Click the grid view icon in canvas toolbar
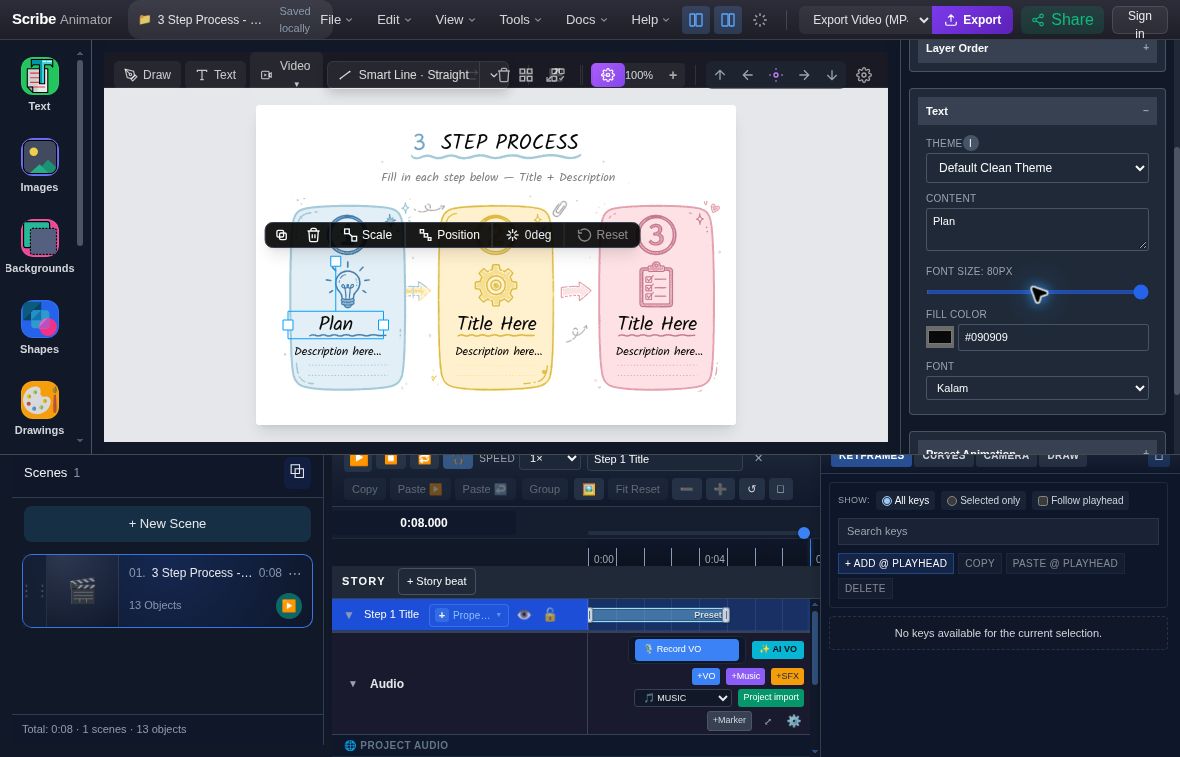 pos(526,74)
